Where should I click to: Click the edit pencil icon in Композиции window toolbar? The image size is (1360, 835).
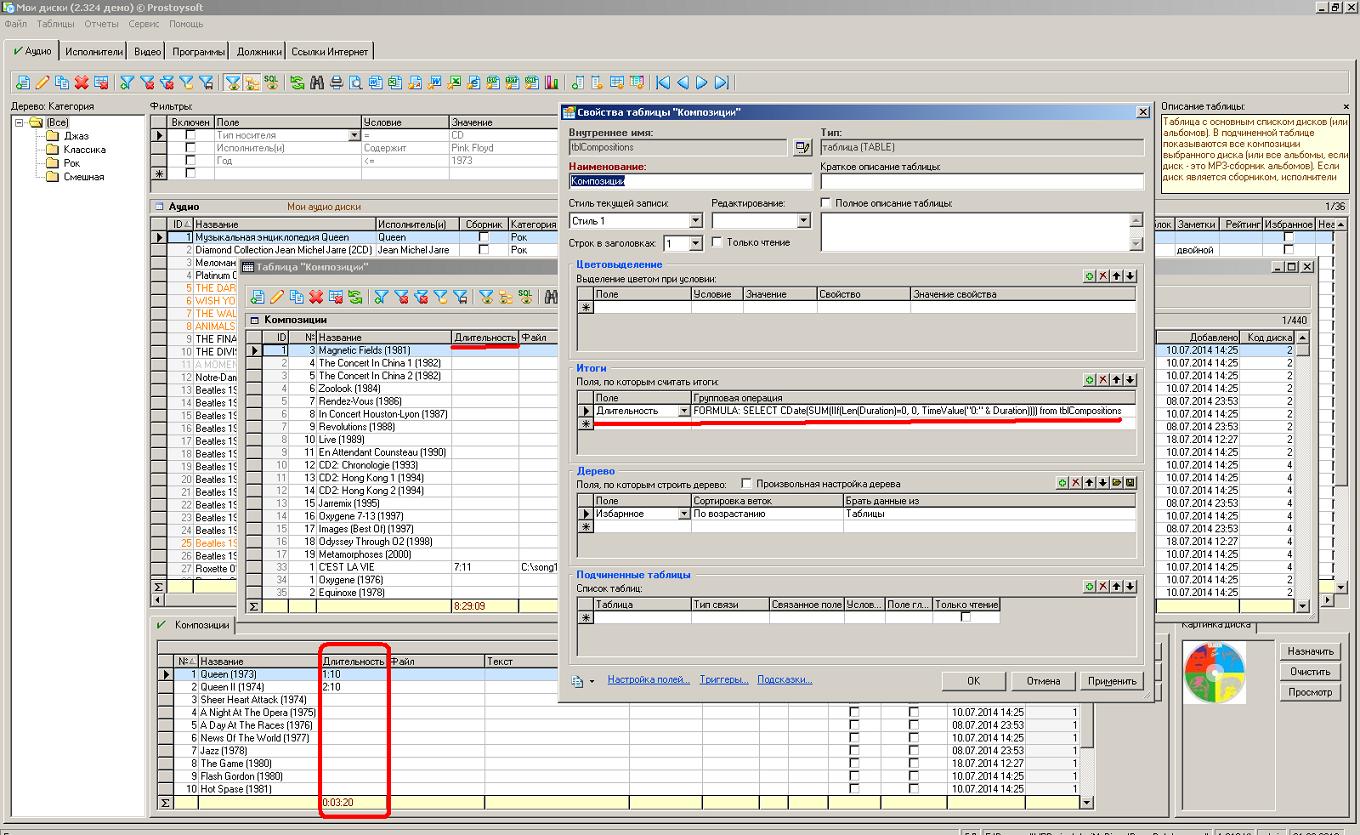click(x=277, y=296)
